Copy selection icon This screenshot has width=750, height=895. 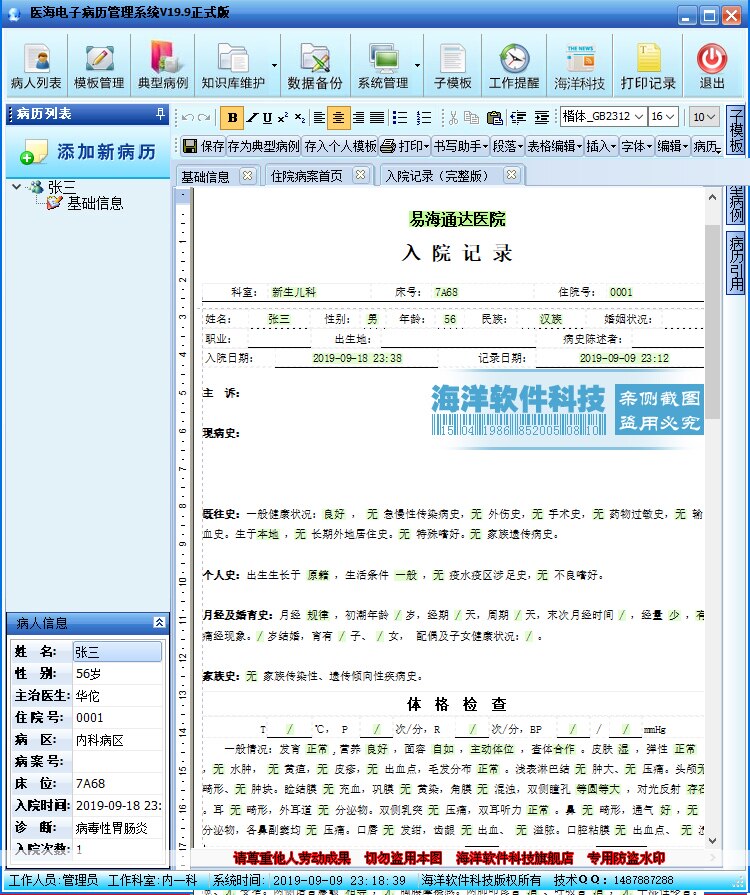click(x=471, y=118)
